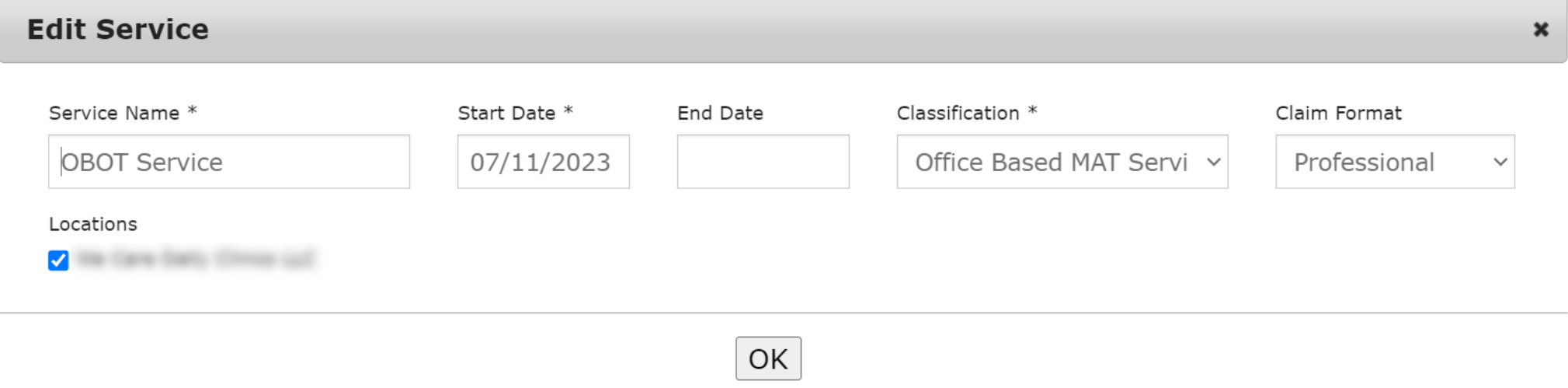1568x388 pixels.
Task: Click the blurred location name beside checkbox
Action: [x=196, y=259]
